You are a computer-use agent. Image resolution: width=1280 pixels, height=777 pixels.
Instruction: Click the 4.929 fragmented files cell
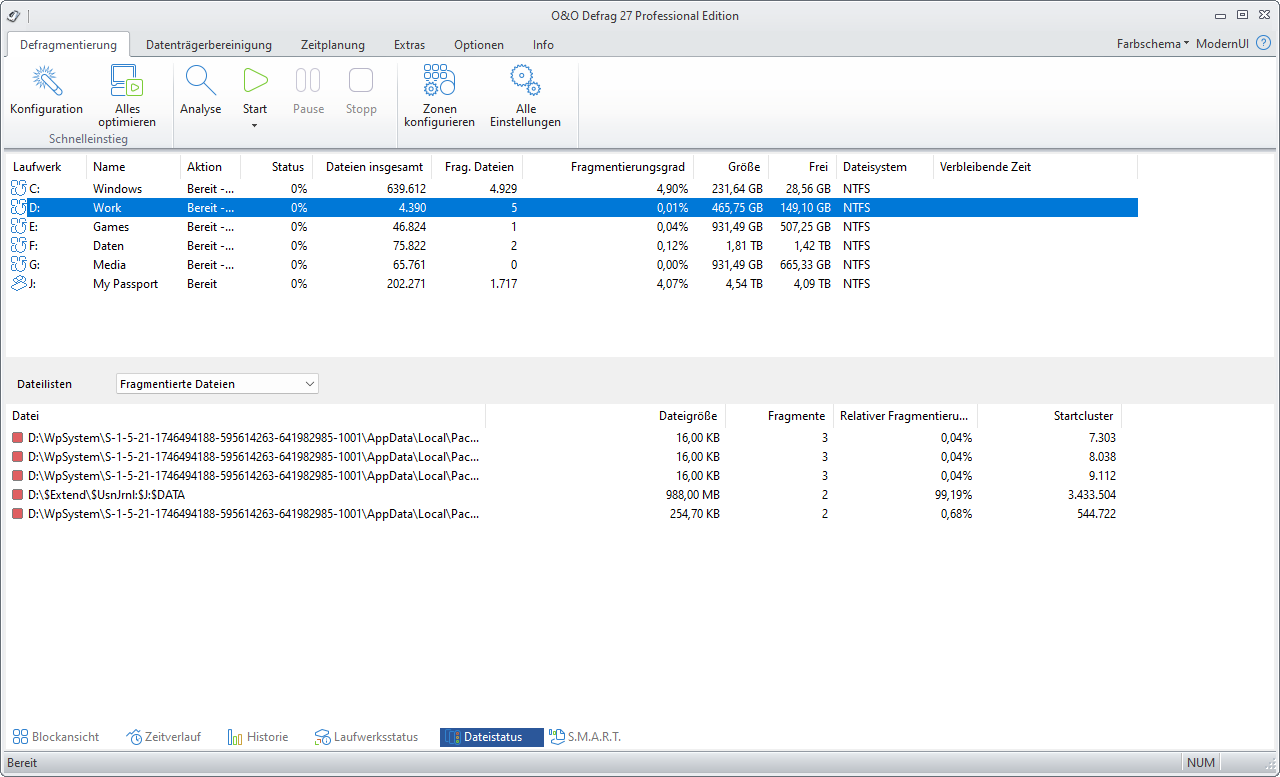point(503,188)
